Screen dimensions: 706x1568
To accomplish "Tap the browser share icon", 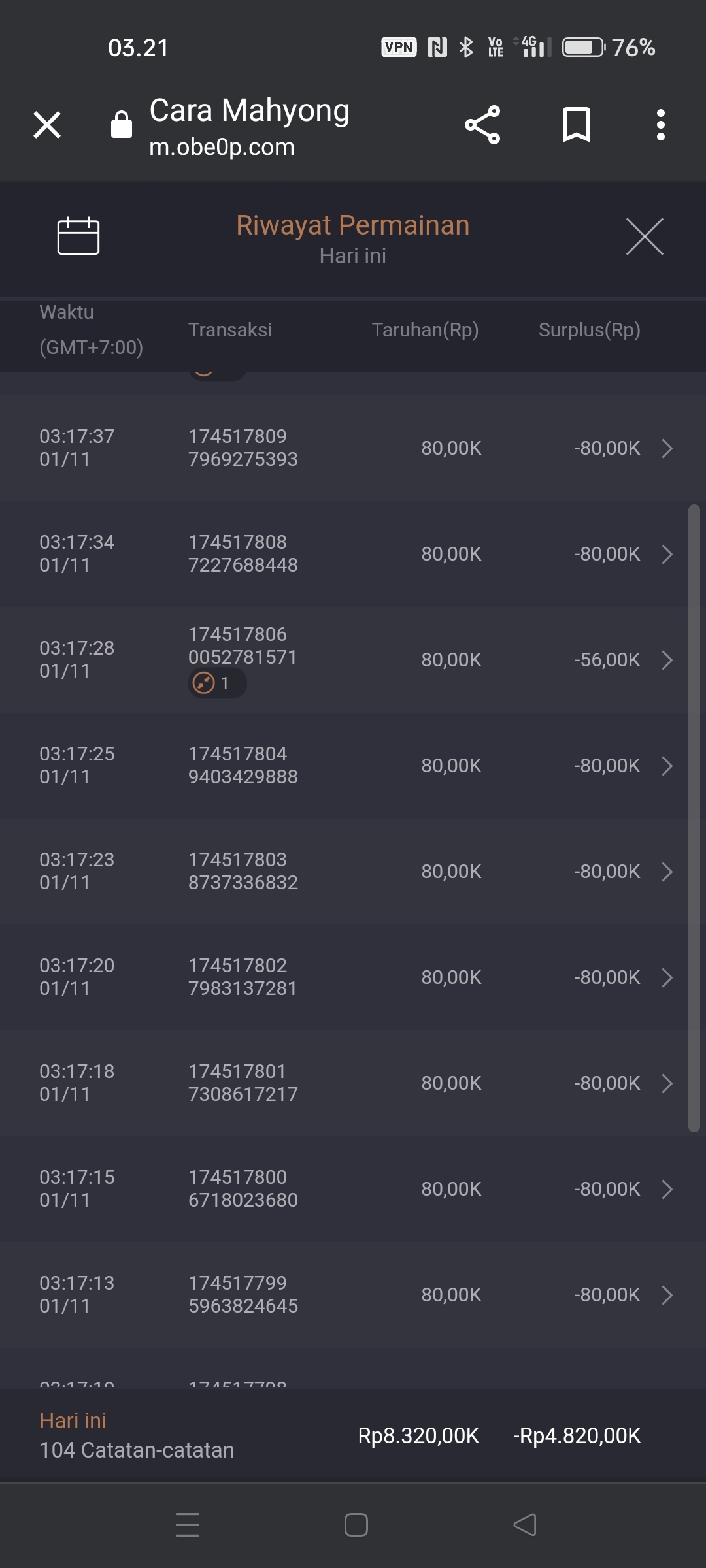I will 482,125.
